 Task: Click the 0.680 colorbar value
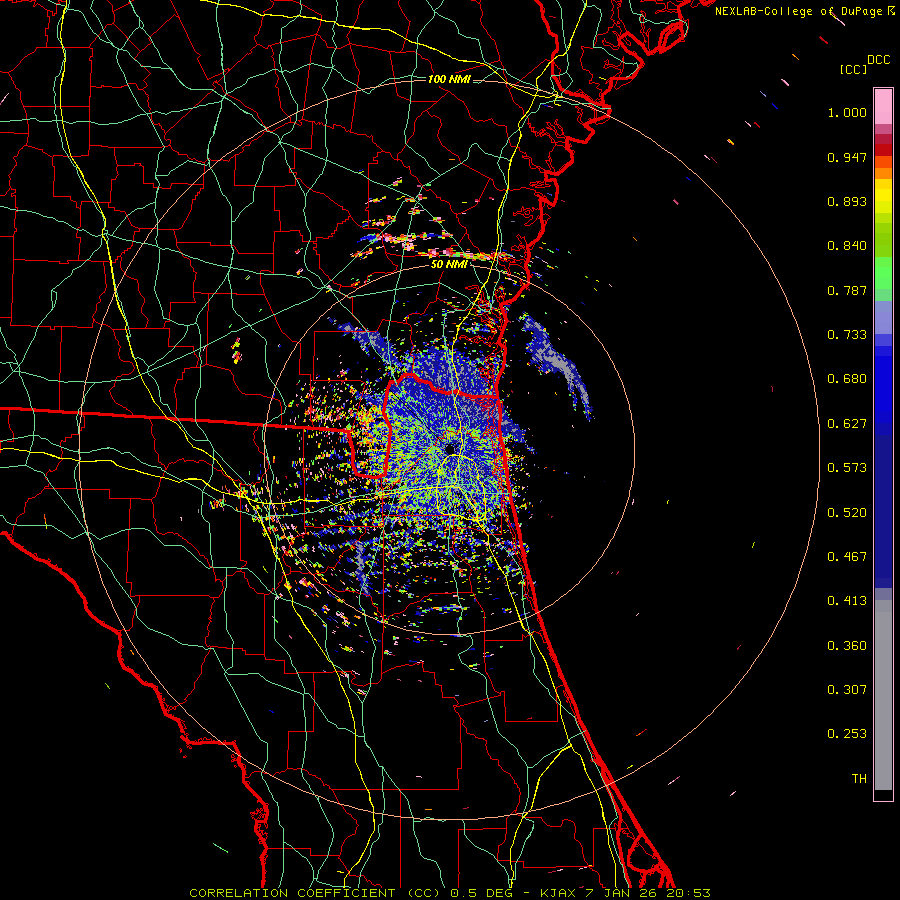[x=847, y=379]
